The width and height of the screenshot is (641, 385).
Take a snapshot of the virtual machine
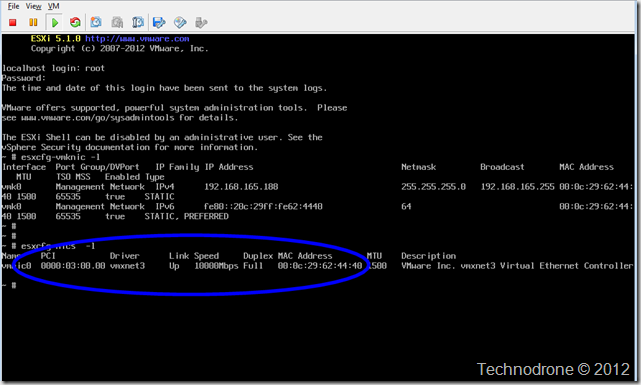(96, 22)
